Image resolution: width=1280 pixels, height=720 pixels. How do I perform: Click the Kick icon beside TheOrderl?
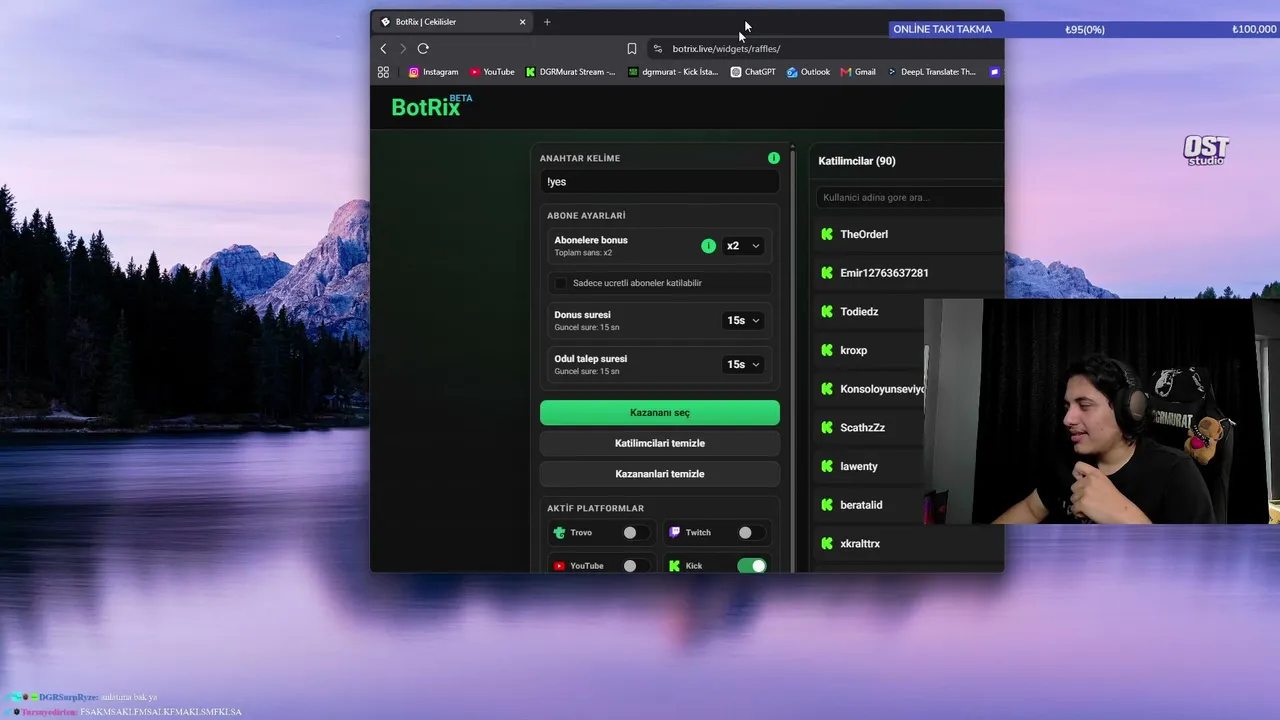click(x=827, y=234)
